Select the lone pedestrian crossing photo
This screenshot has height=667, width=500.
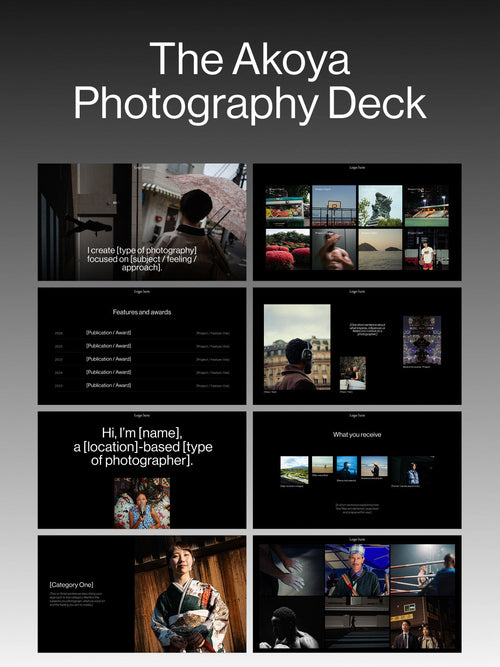coord(357,623)
